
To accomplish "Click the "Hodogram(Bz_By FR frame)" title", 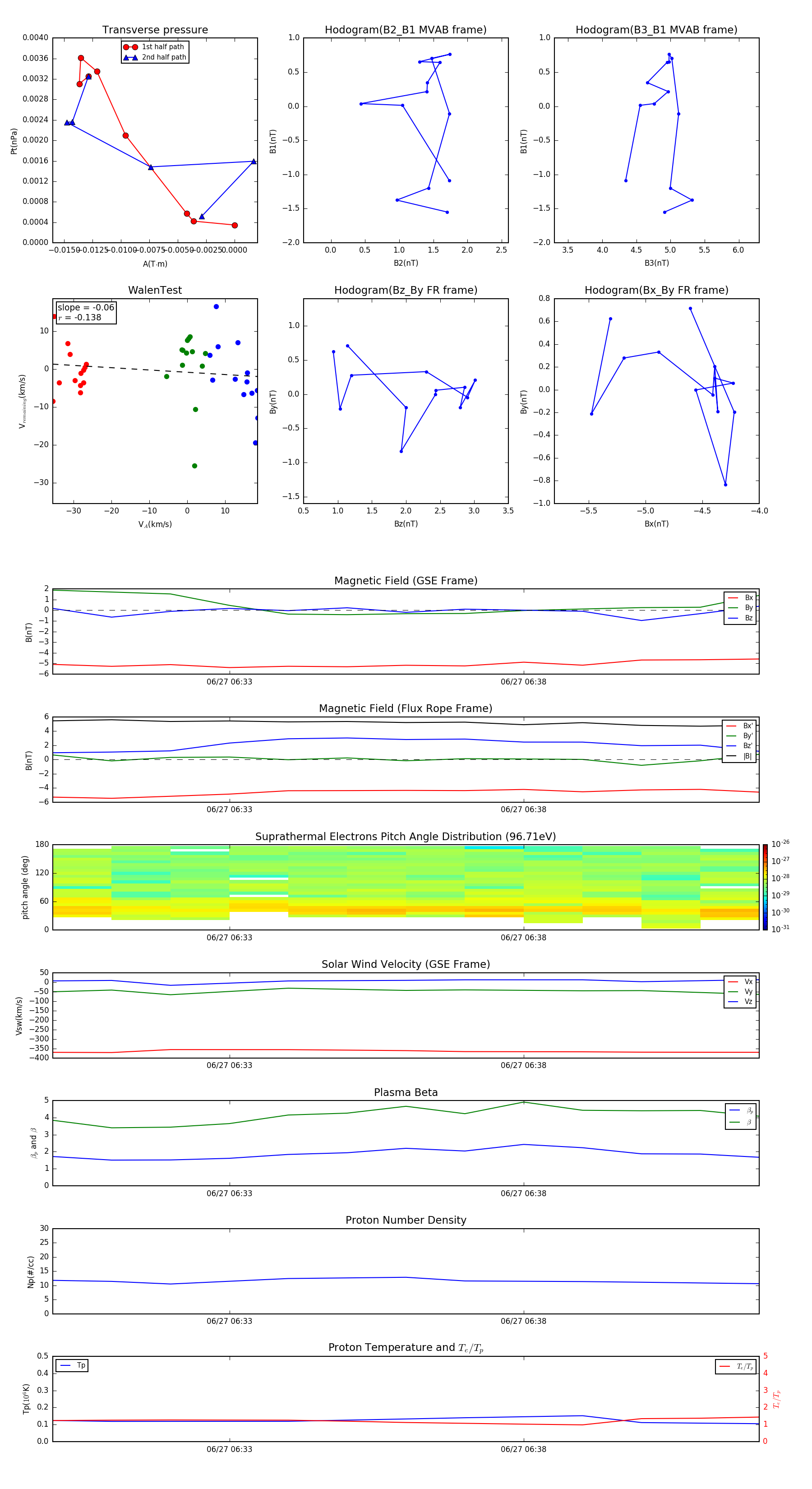I will tap(406, 290).
